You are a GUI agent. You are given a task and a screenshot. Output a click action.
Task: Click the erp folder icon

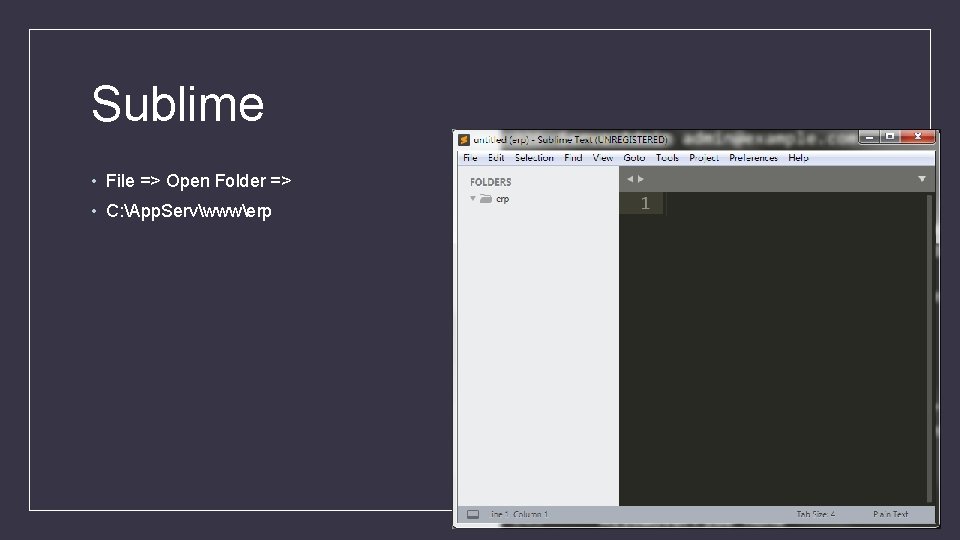[486, 198]
